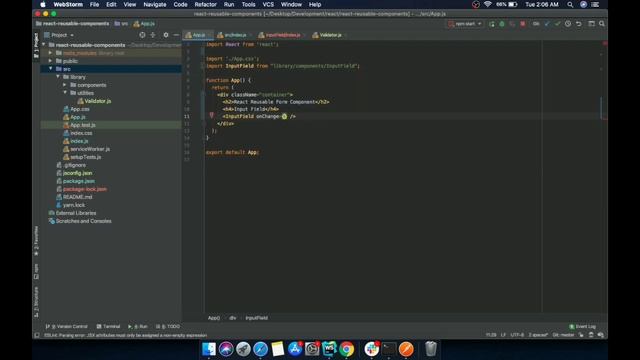Click the line separator LF status item
The width and height of the screenshot is (640, 360).
503,335
